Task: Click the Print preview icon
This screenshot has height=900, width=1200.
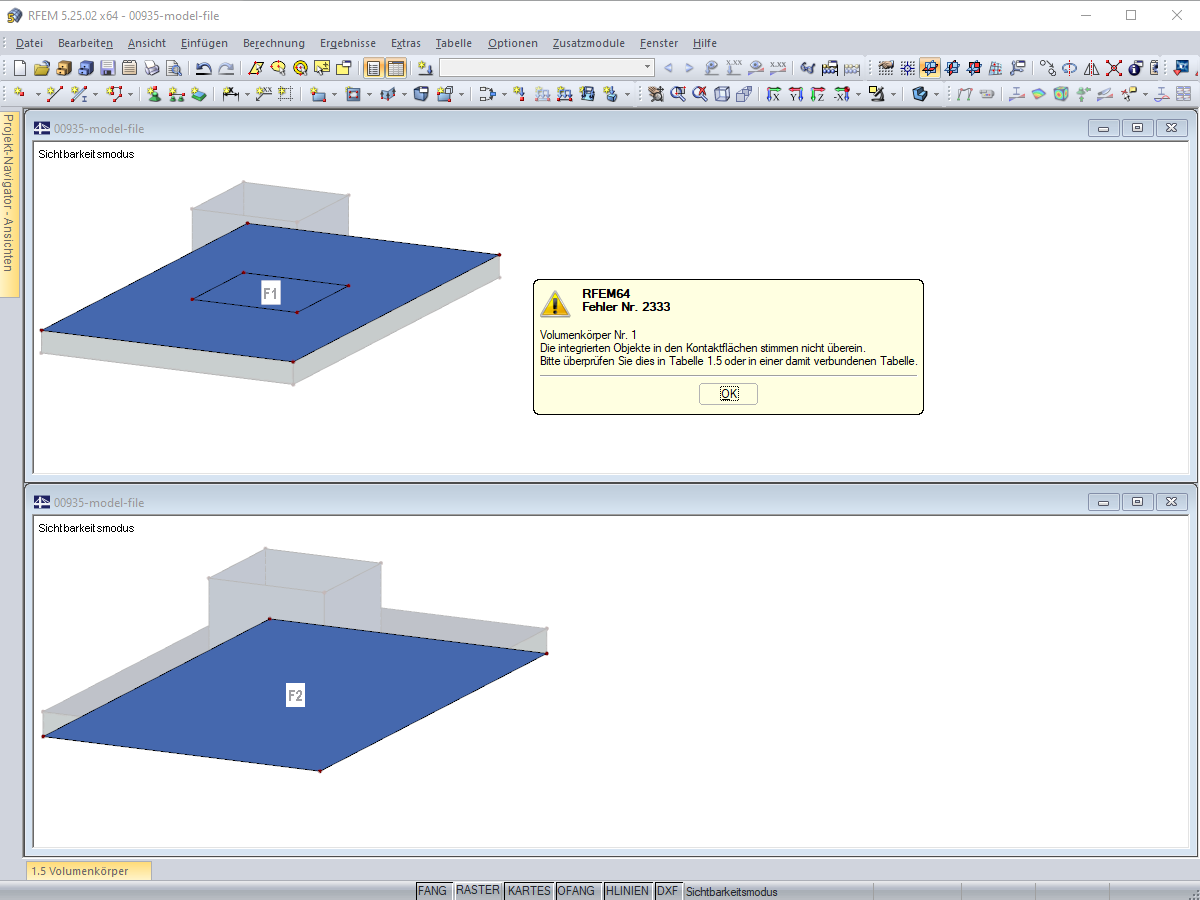Action: click(174, 68)
